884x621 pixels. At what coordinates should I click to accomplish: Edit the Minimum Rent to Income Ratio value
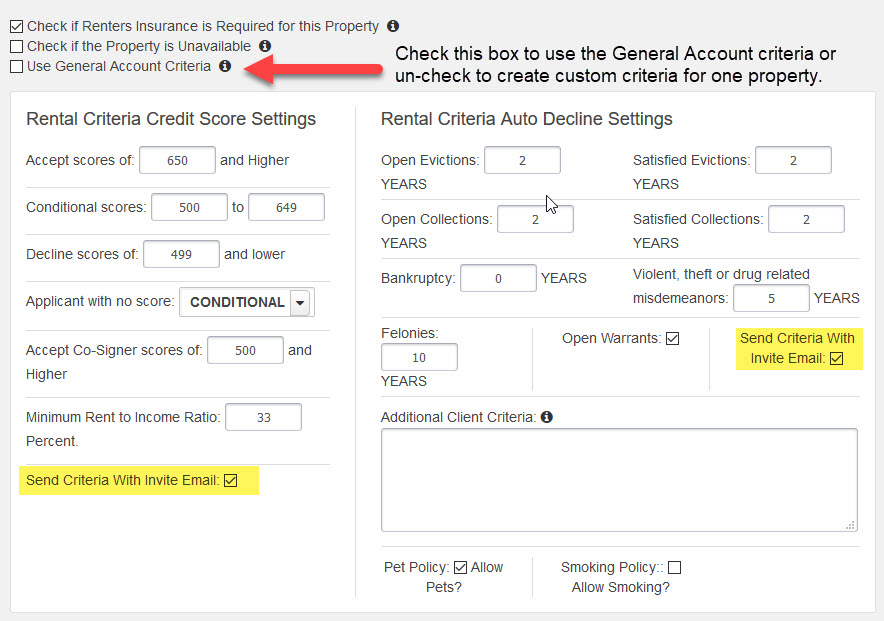[x=263, y=417]
